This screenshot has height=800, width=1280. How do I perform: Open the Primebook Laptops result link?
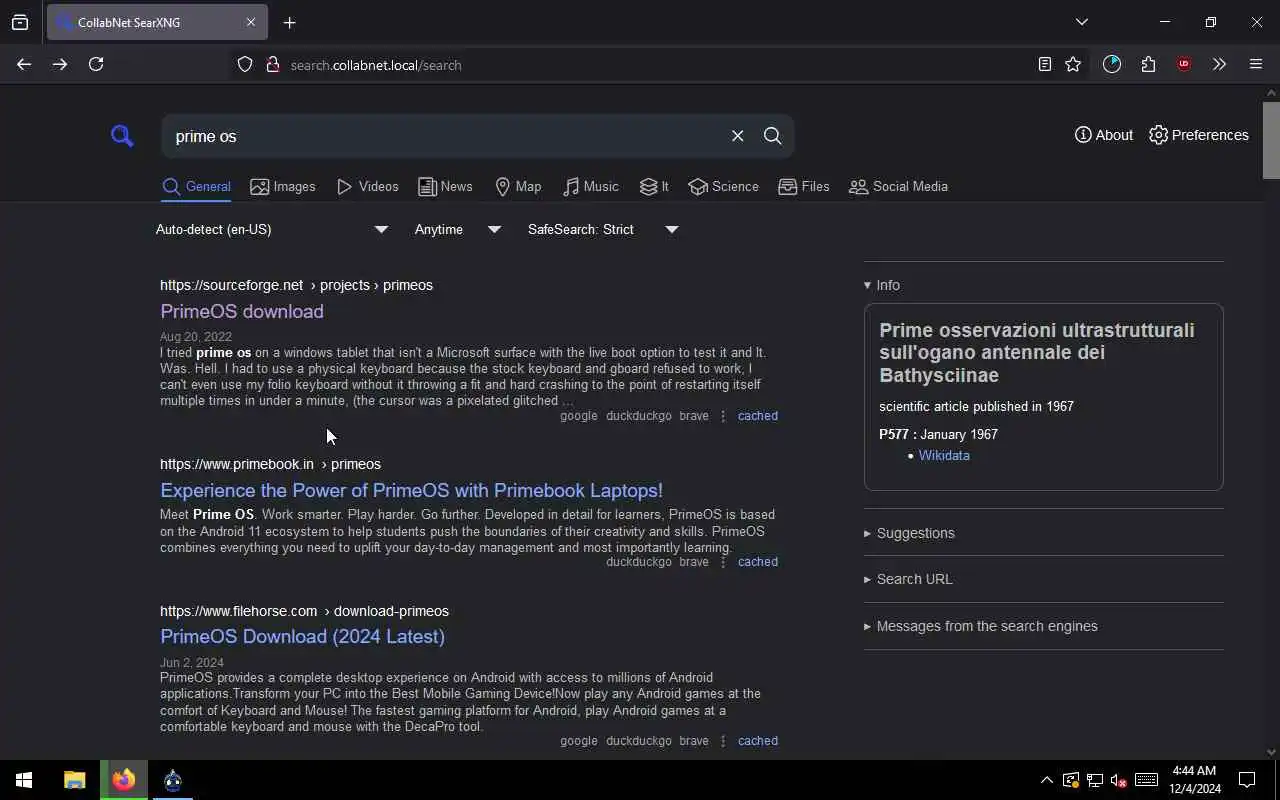click(411, 490)
